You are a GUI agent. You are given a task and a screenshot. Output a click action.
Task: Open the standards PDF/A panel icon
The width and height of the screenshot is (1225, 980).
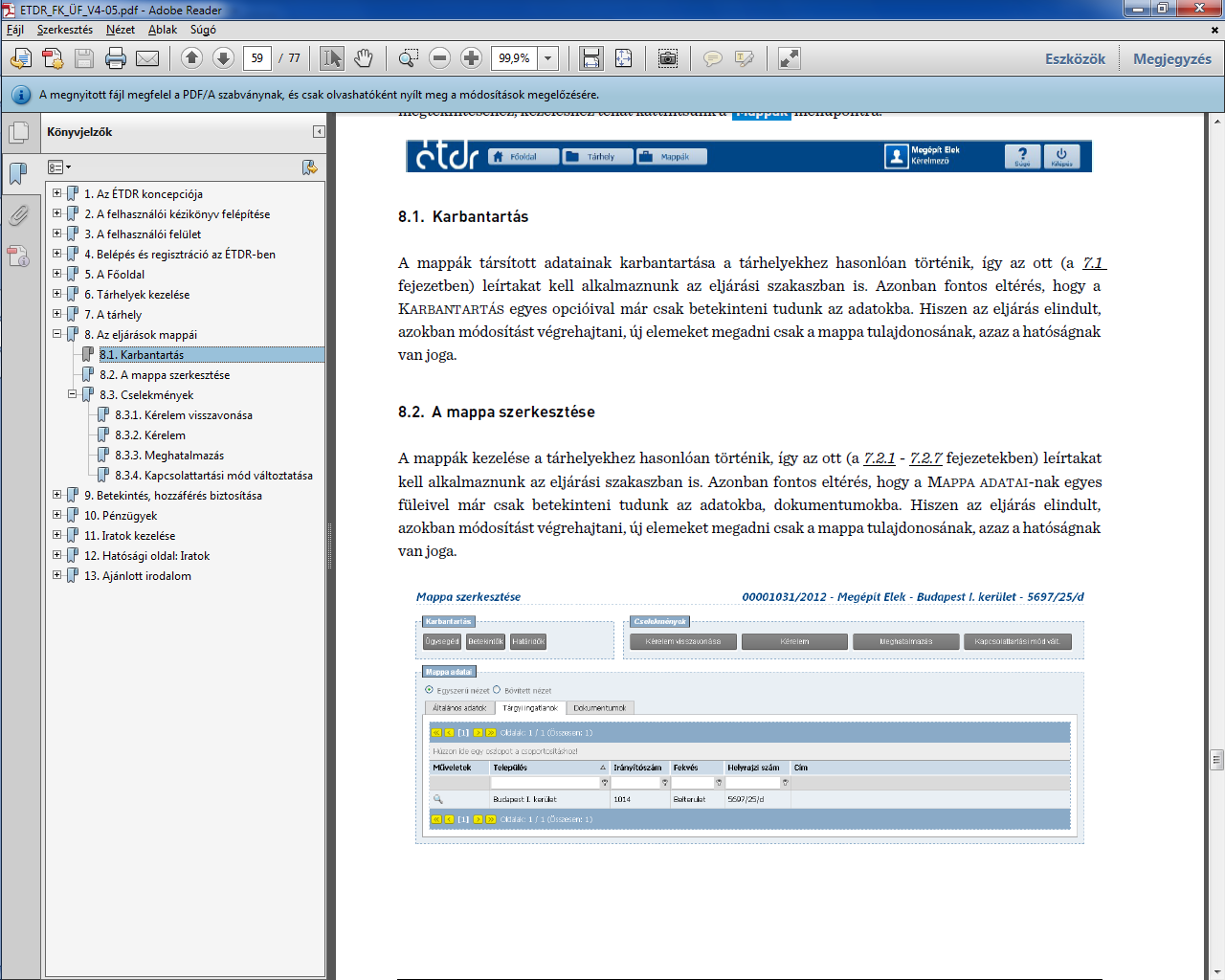coord(19,255)
